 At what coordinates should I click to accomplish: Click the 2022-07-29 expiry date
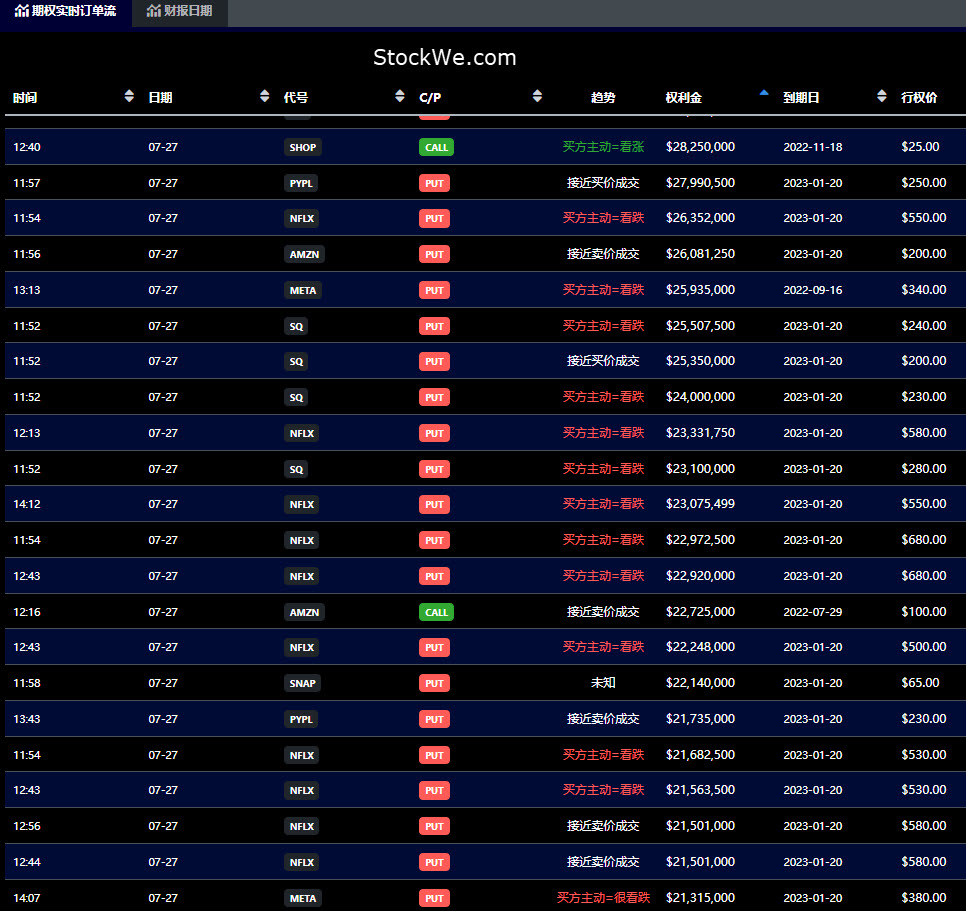(x=813, y=612)
